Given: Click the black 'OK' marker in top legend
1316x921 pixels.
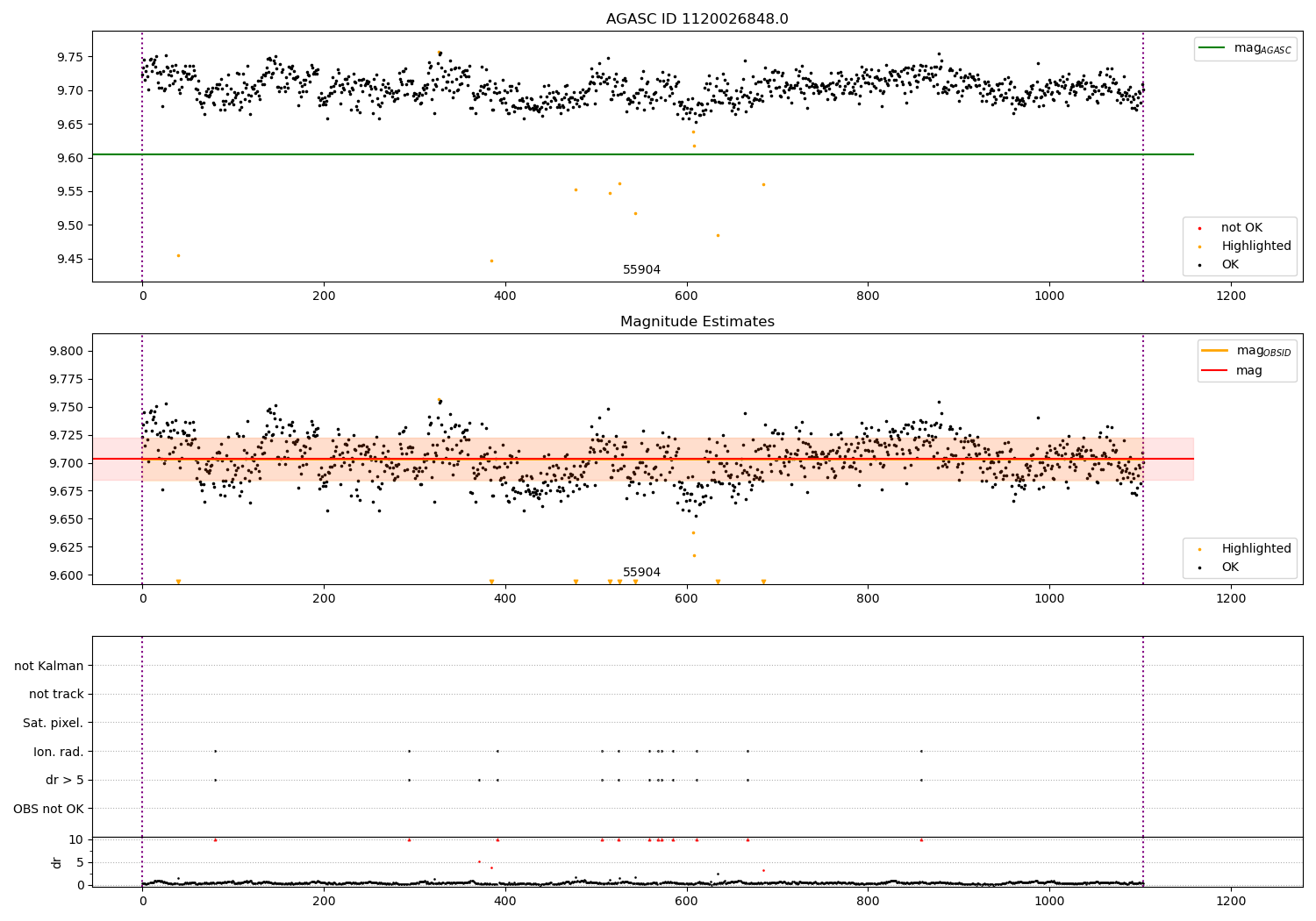Looking at the screenshot, I should tap(1199, 265).
